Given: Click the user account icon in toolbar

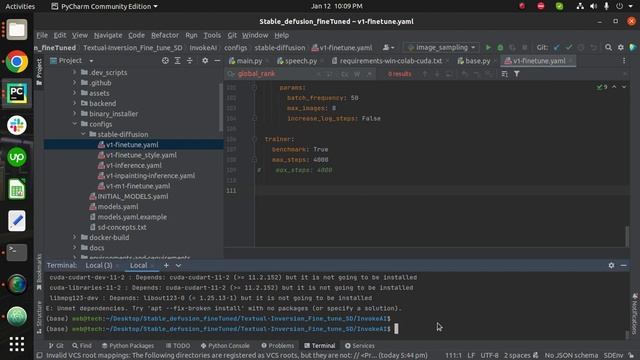Looking at the screenshot, I should 388,47.
